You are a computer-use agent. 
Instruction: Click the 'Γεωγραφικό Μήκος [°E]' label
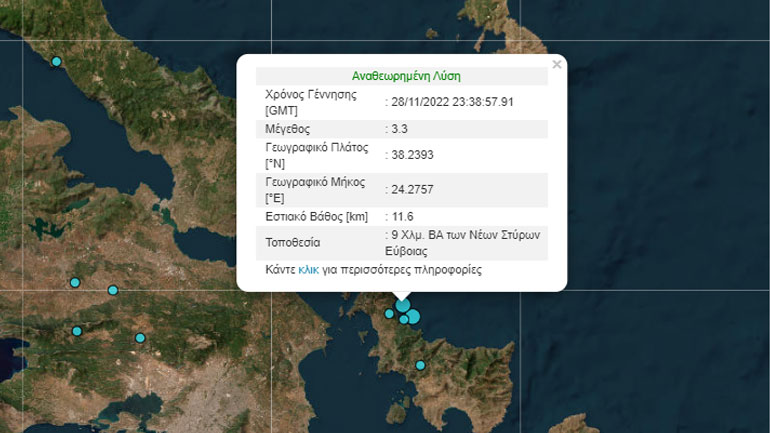click(315, 190)
